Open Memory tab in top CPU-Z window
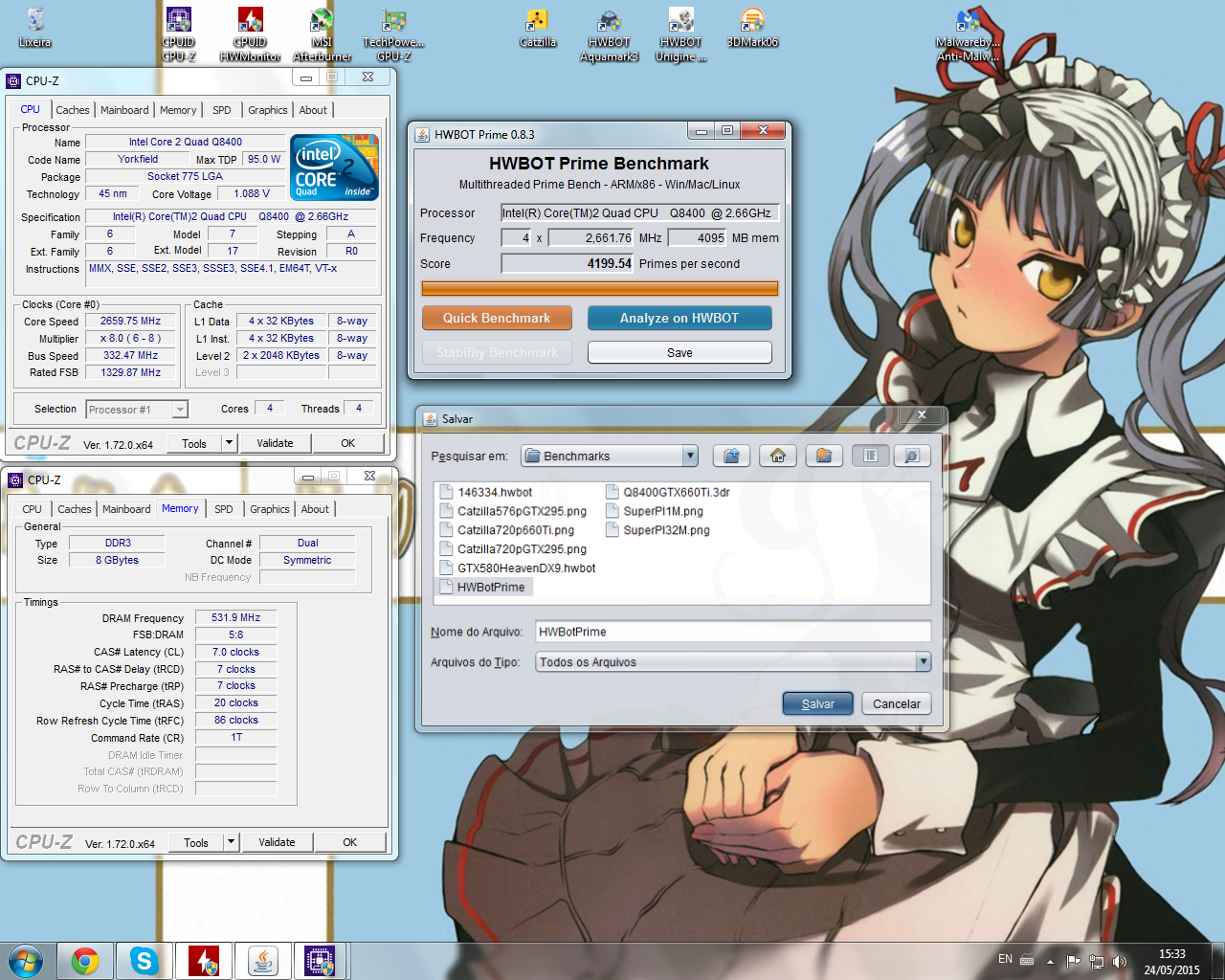1225x980 pixels. tap(178, 110)
